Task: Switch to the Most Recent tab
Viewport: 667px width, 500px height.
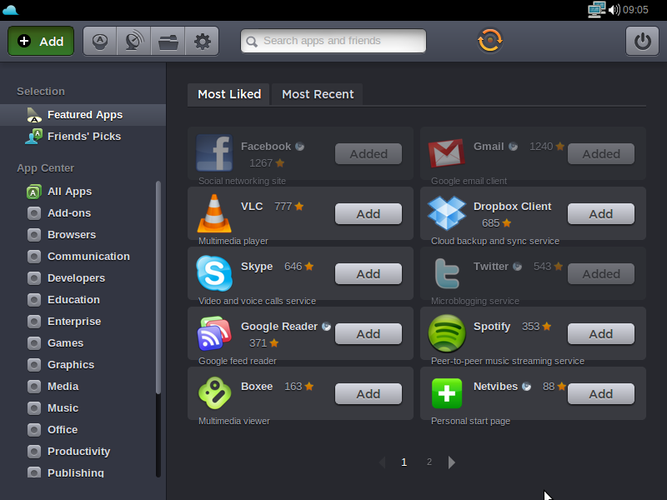Action: click(x=317, y=94)
